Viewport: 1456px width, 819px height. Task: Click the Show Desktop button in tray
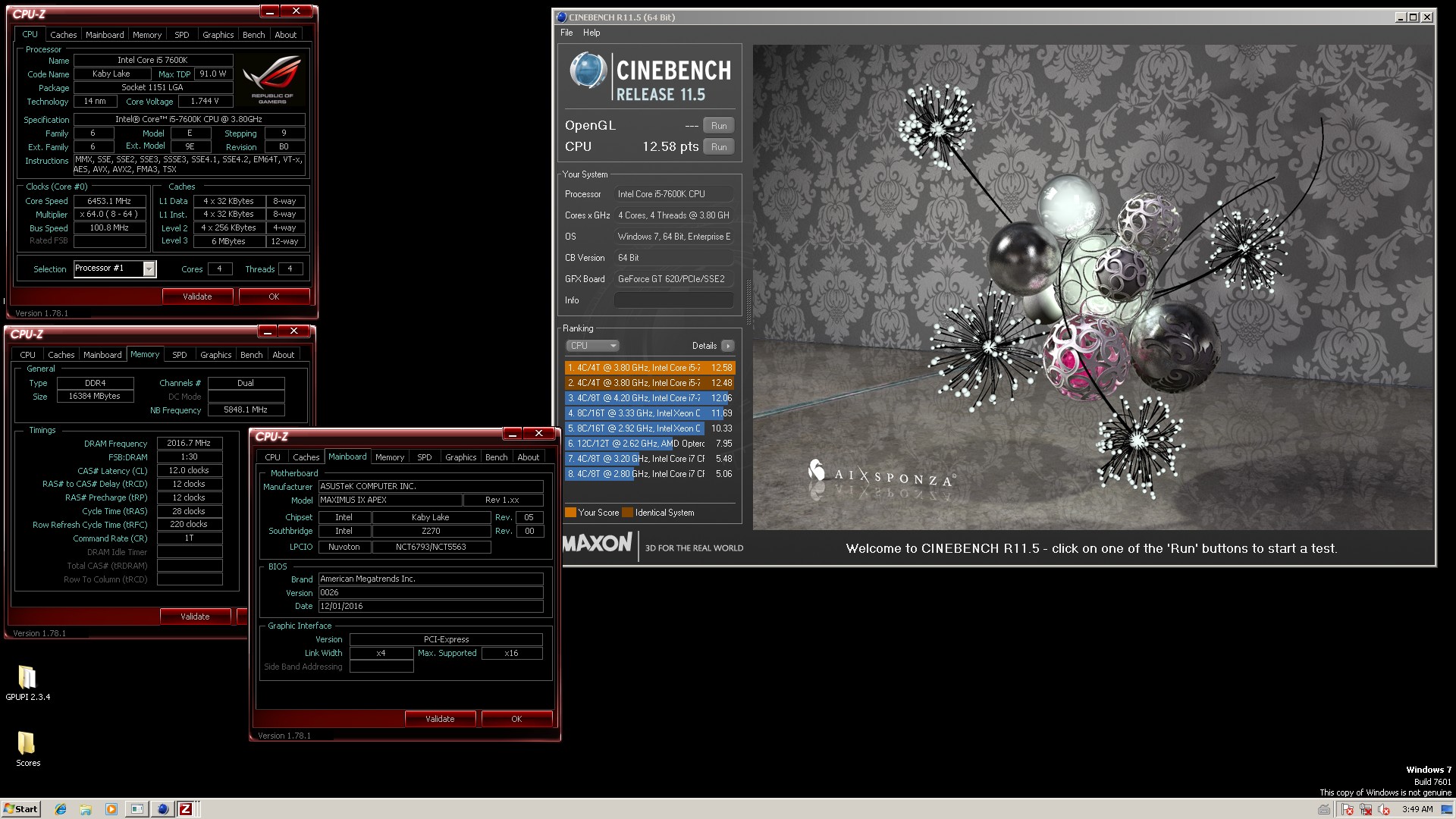(1447, 809)
